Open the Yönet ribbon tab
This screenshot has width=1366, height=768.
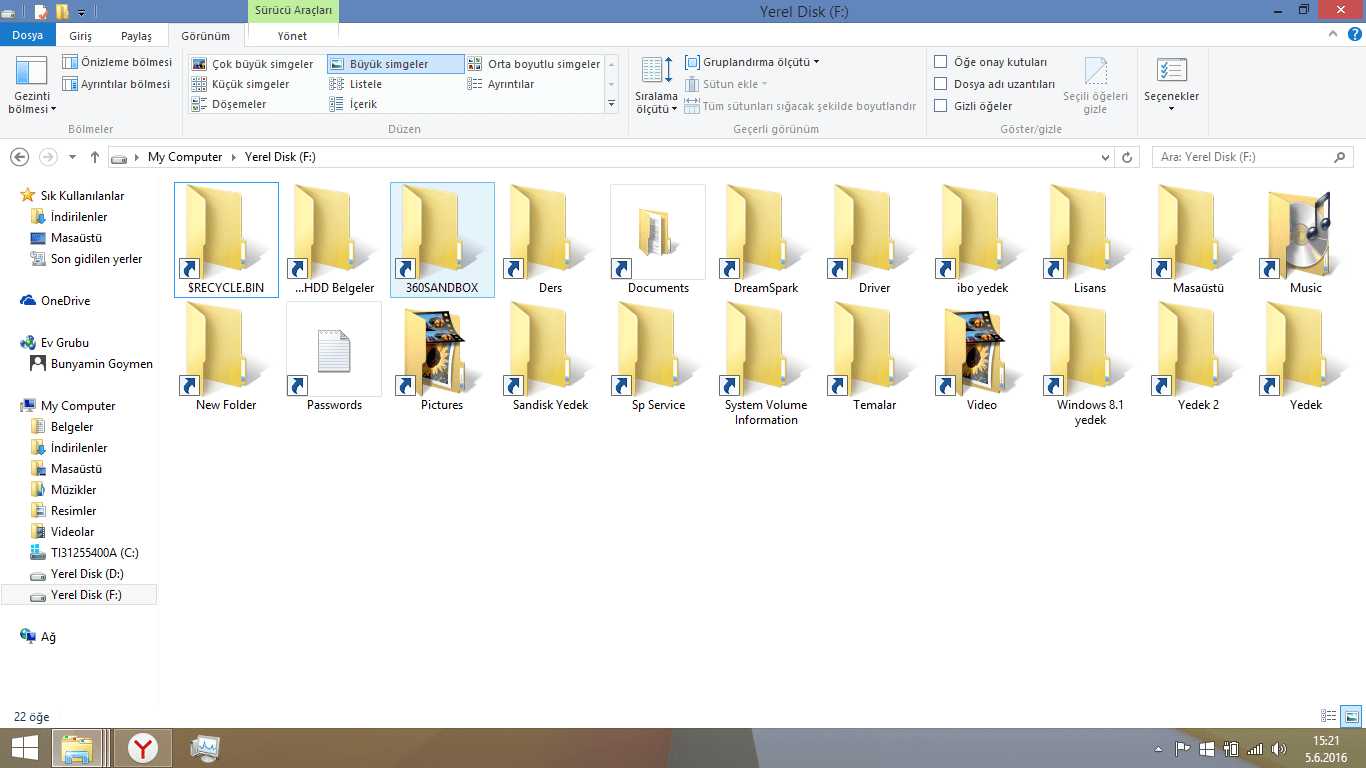click(292, 36)
